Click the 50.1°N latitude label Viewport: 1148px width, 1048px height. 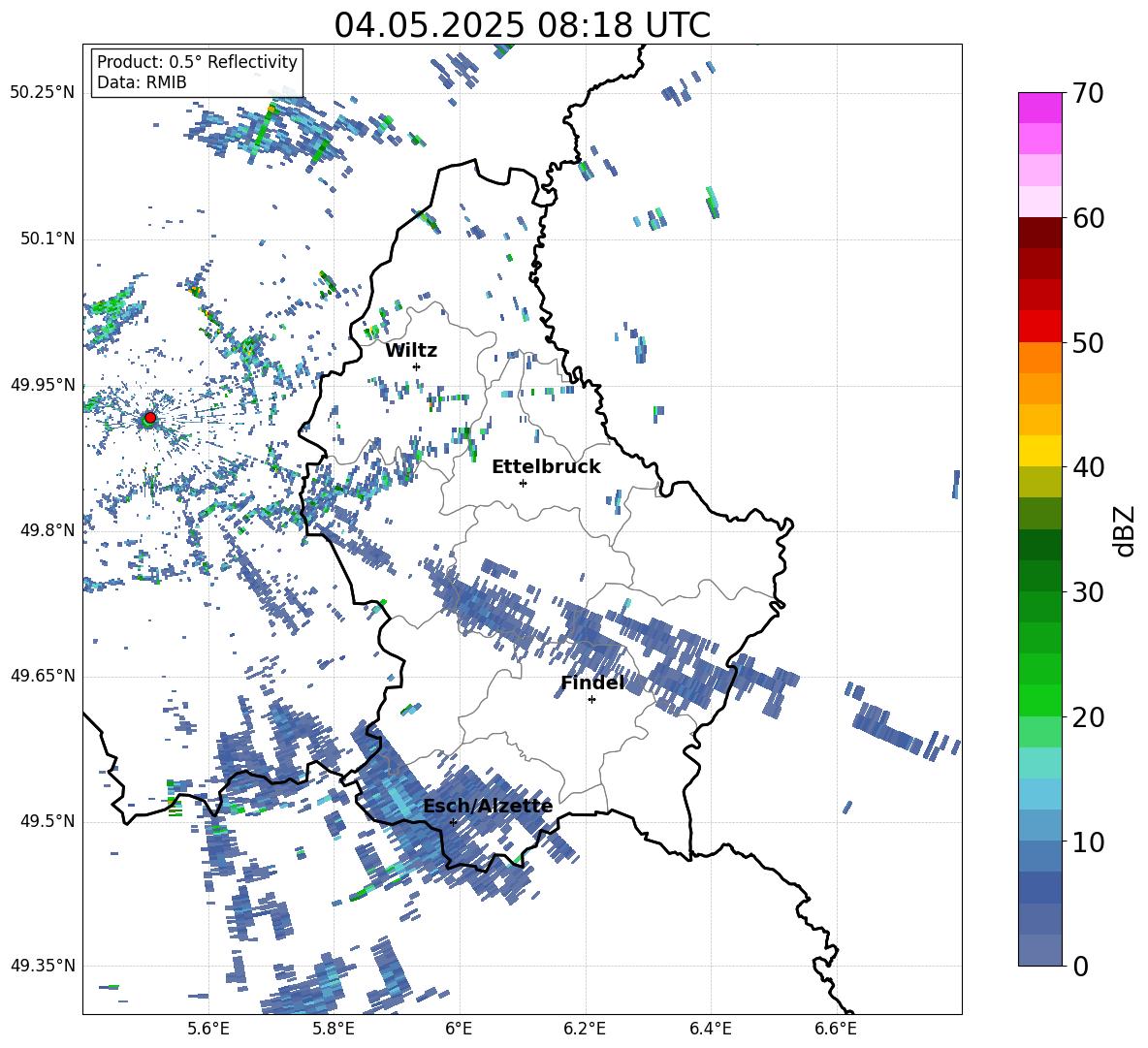pos(48,238)
